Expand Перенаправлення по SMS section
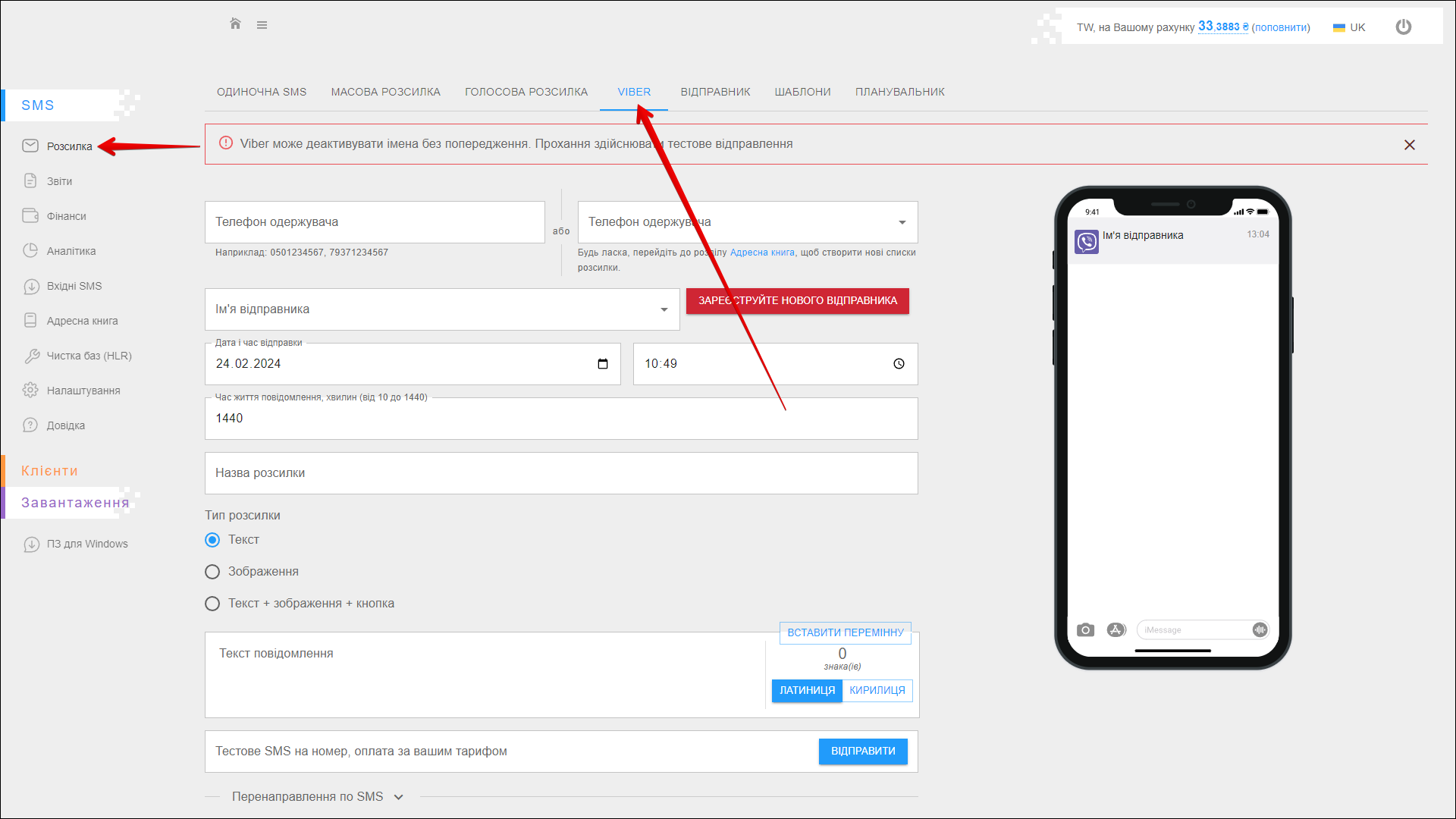This screenshot has height=819, width=1456. (x=317, y=797)
